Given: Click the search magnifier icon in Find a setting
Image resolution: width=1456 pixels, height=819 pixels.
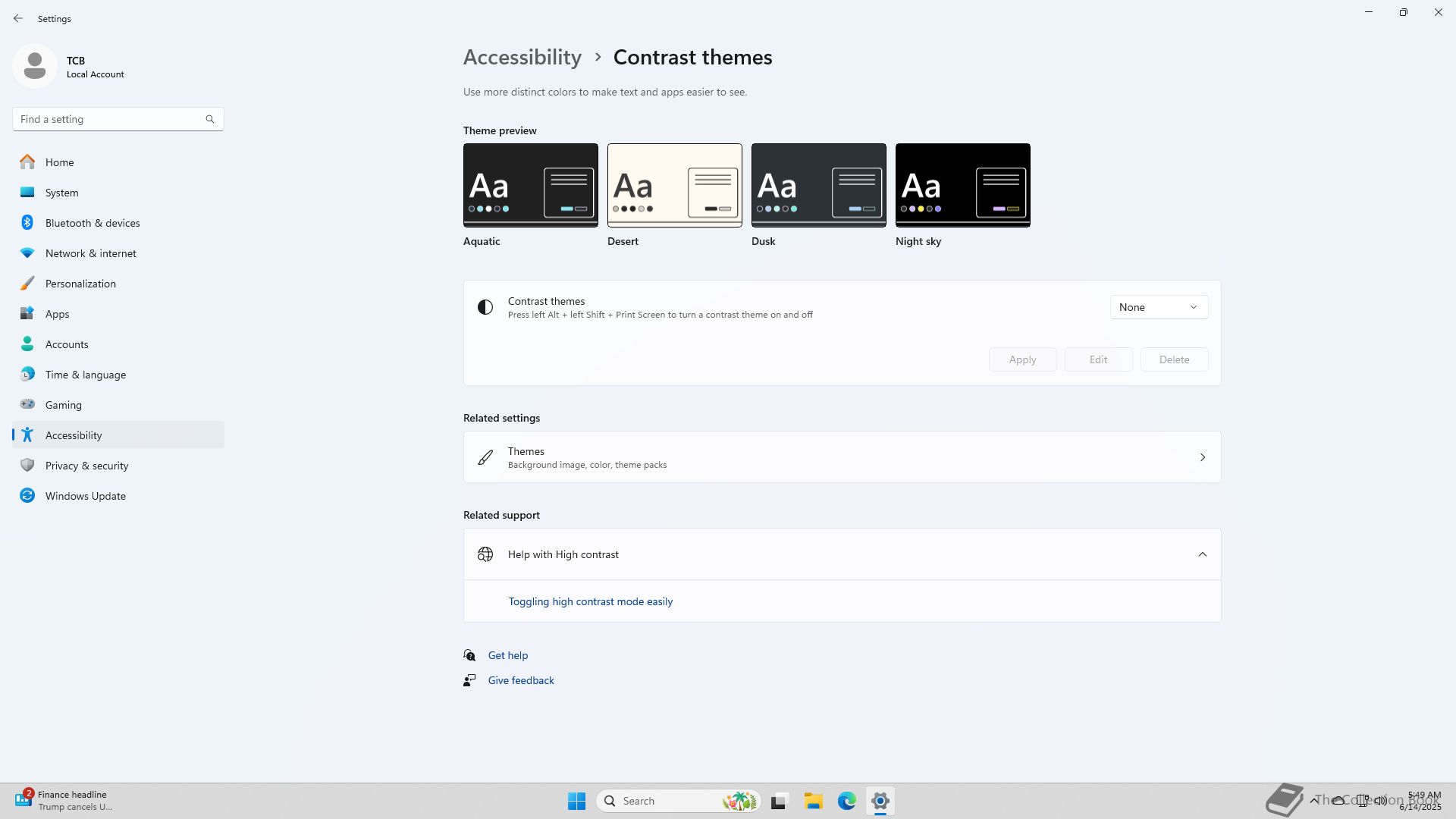Looking at the screenshot, I should coord(210,119).
